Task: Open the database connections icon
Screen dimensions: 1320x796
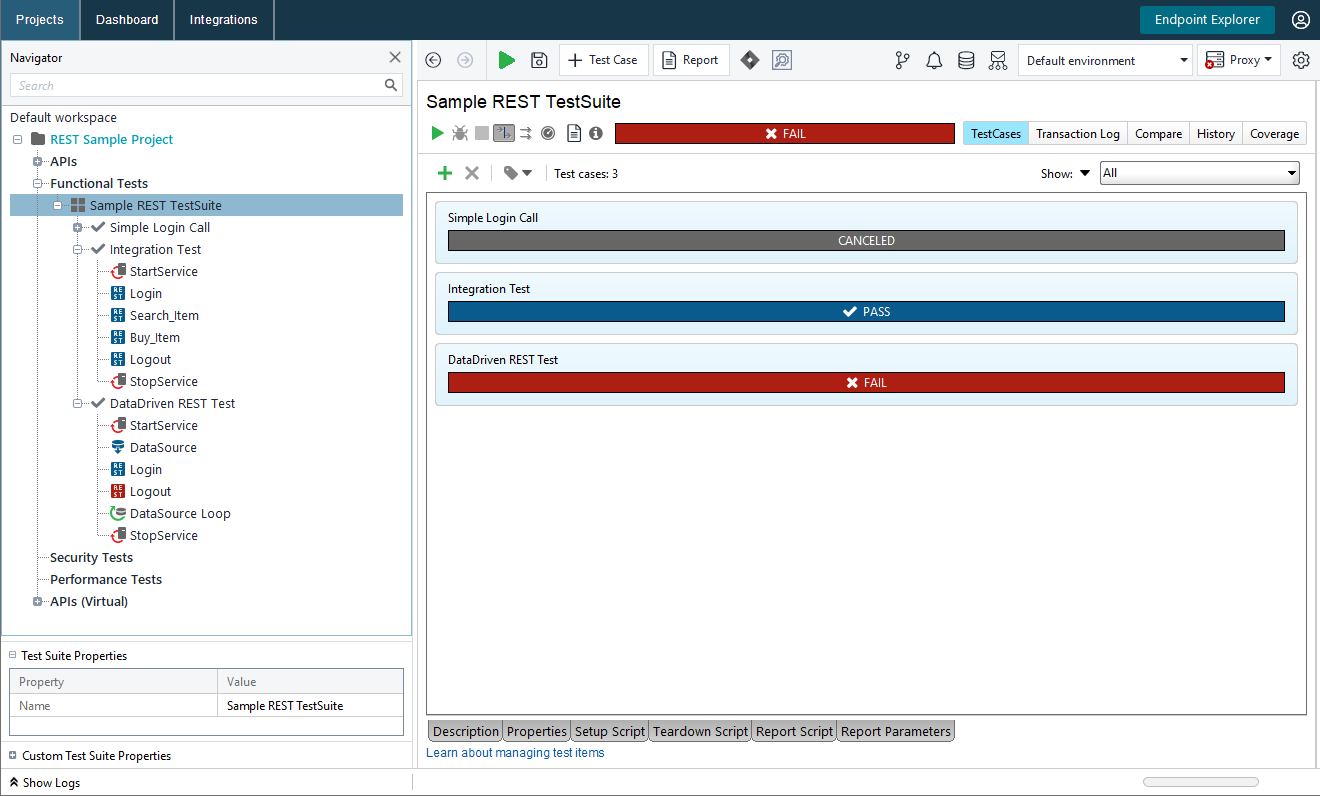Action: [966, 60]
